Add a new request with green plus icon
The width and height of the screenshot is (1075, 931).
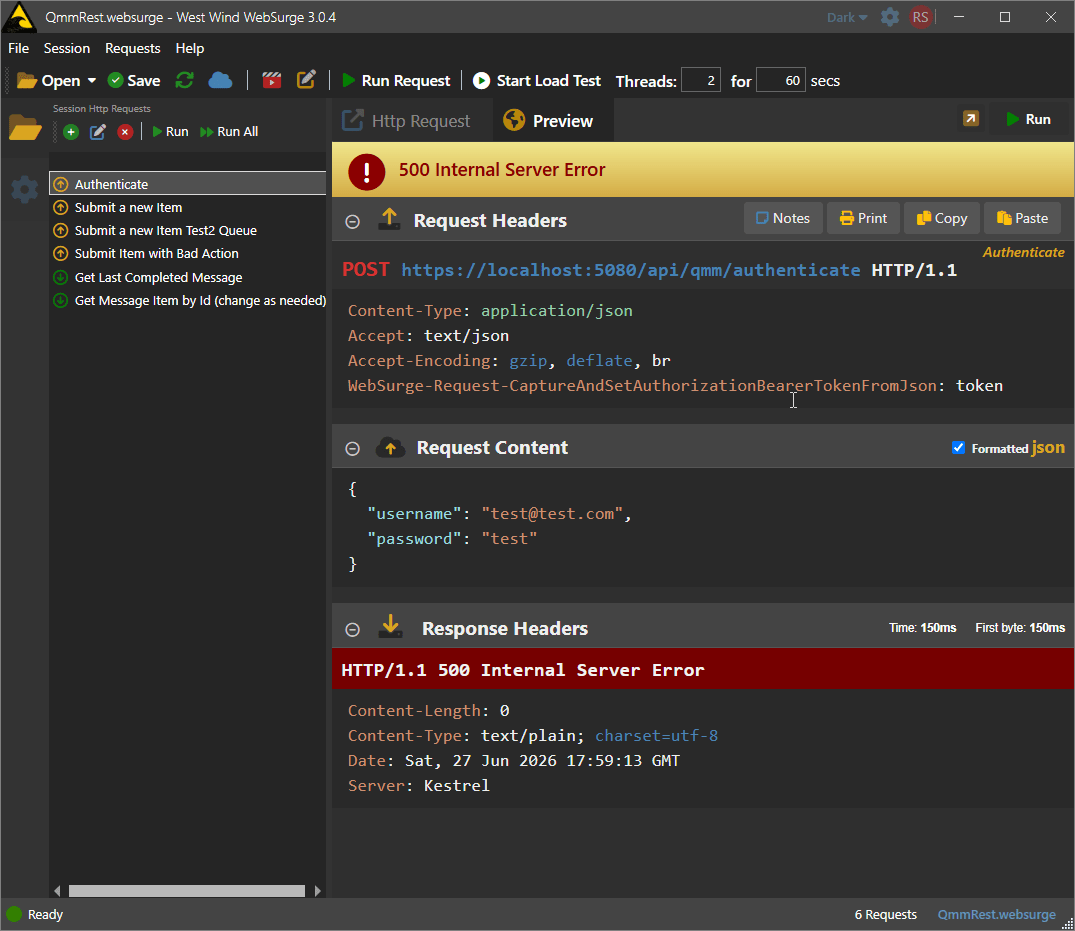(x=71, y=132)
